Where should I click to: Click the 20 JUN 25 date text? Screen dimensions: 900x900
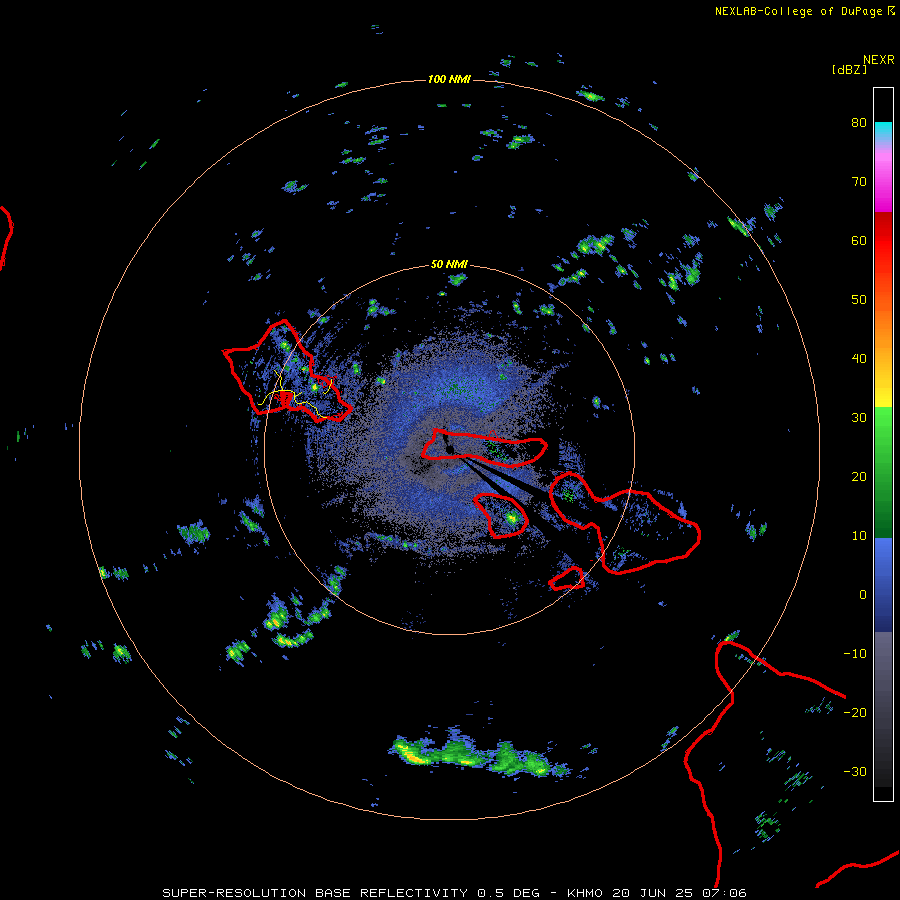653,893
